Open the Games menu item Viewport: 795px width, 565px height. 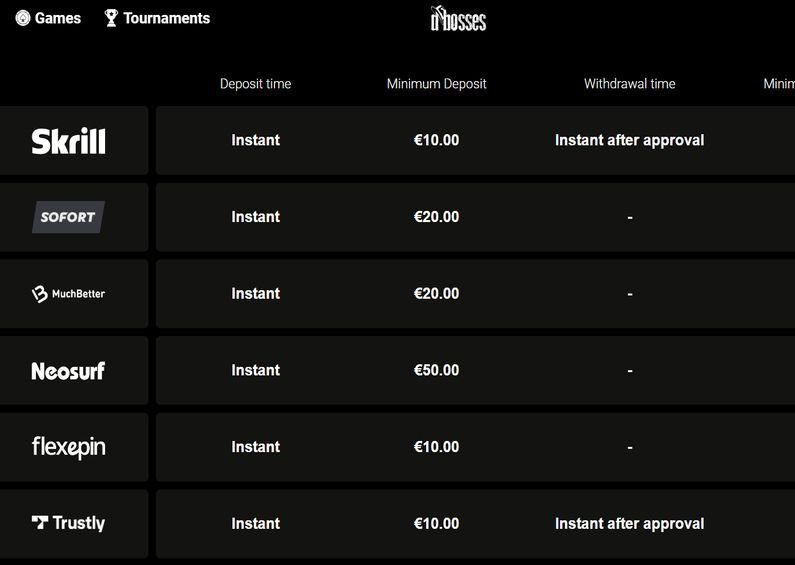click(x=48, y=18)
